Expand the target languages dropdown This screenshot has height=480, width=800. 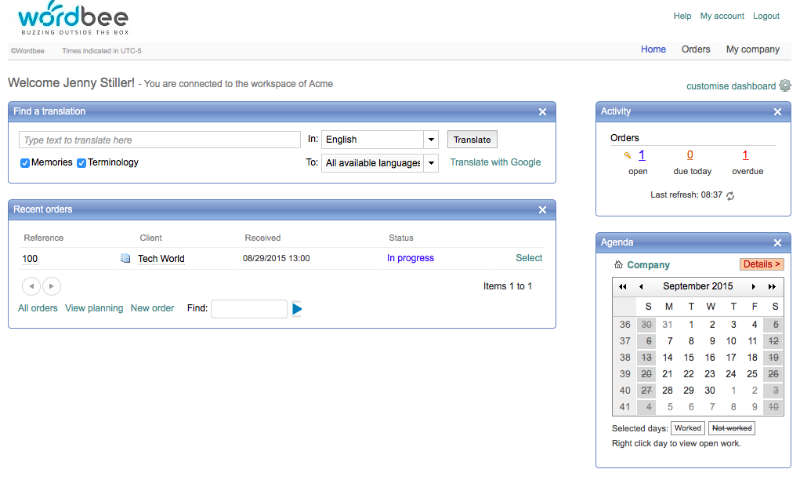(431, 163)
